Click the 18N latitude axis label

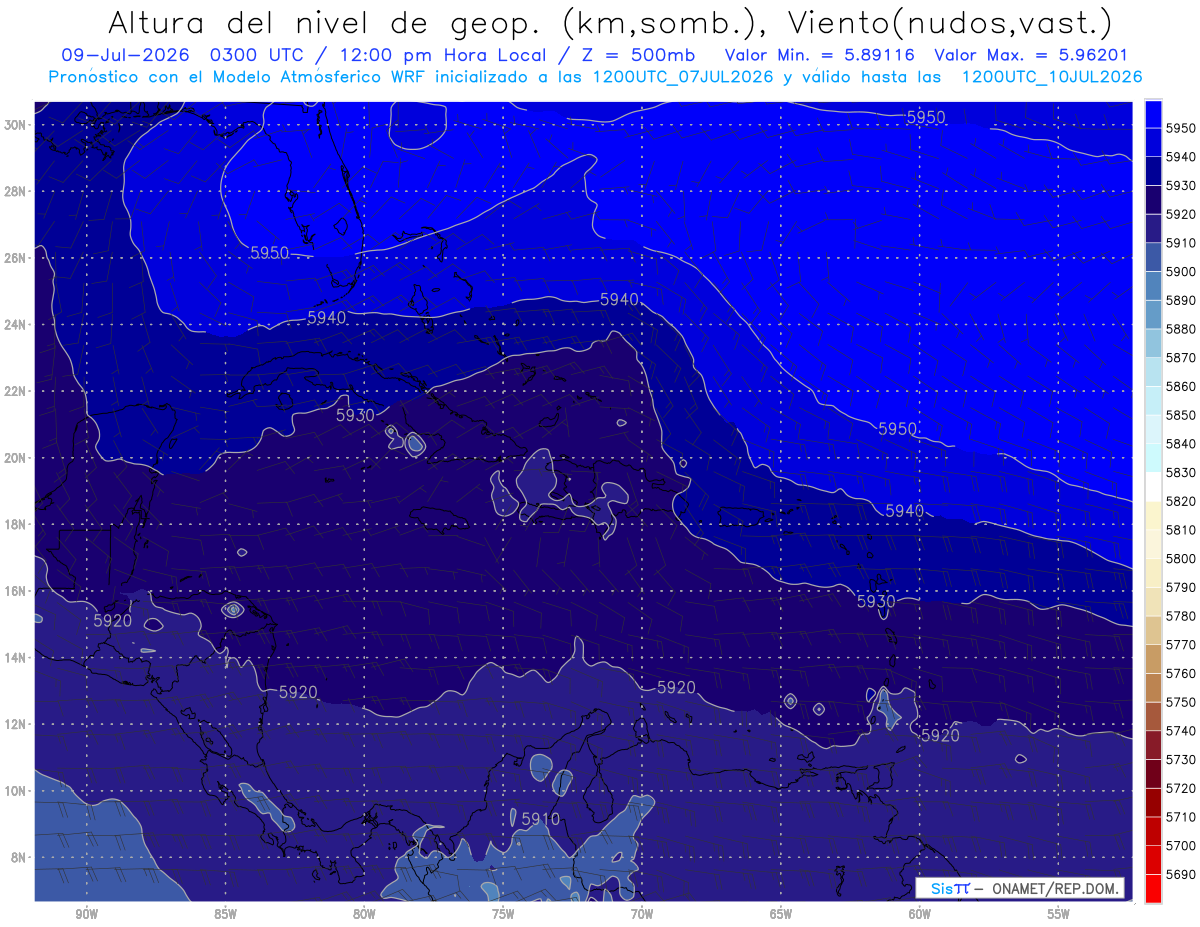(14, 524)
